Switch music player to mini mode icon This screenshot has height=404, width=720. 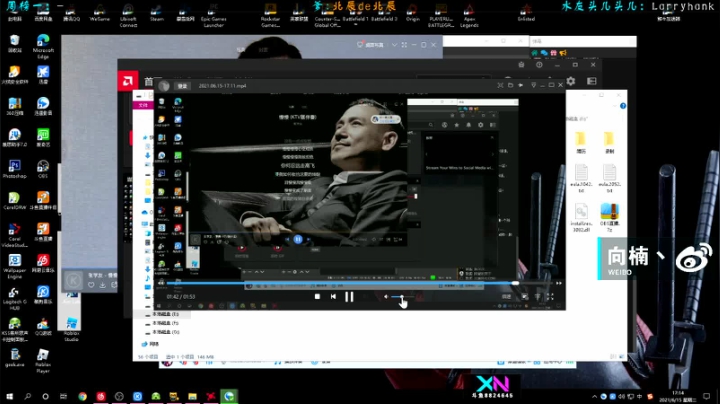pyautogui.click(x=404, y=45)
